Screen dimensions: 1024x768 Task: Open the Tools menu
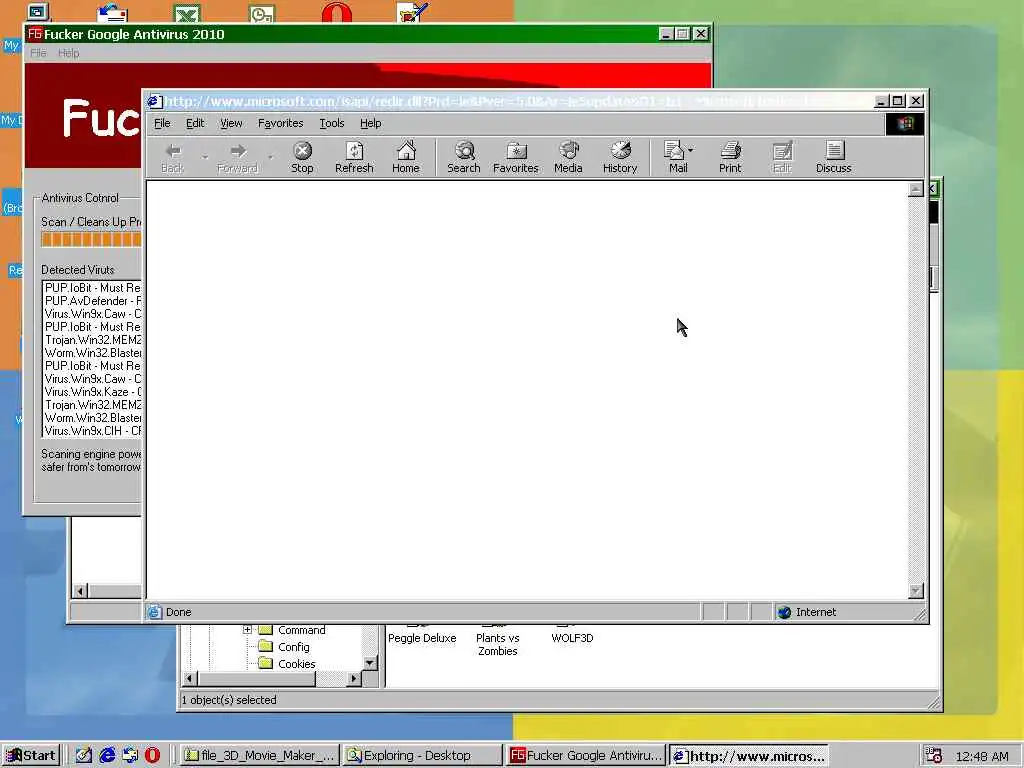tap(332, 123)
